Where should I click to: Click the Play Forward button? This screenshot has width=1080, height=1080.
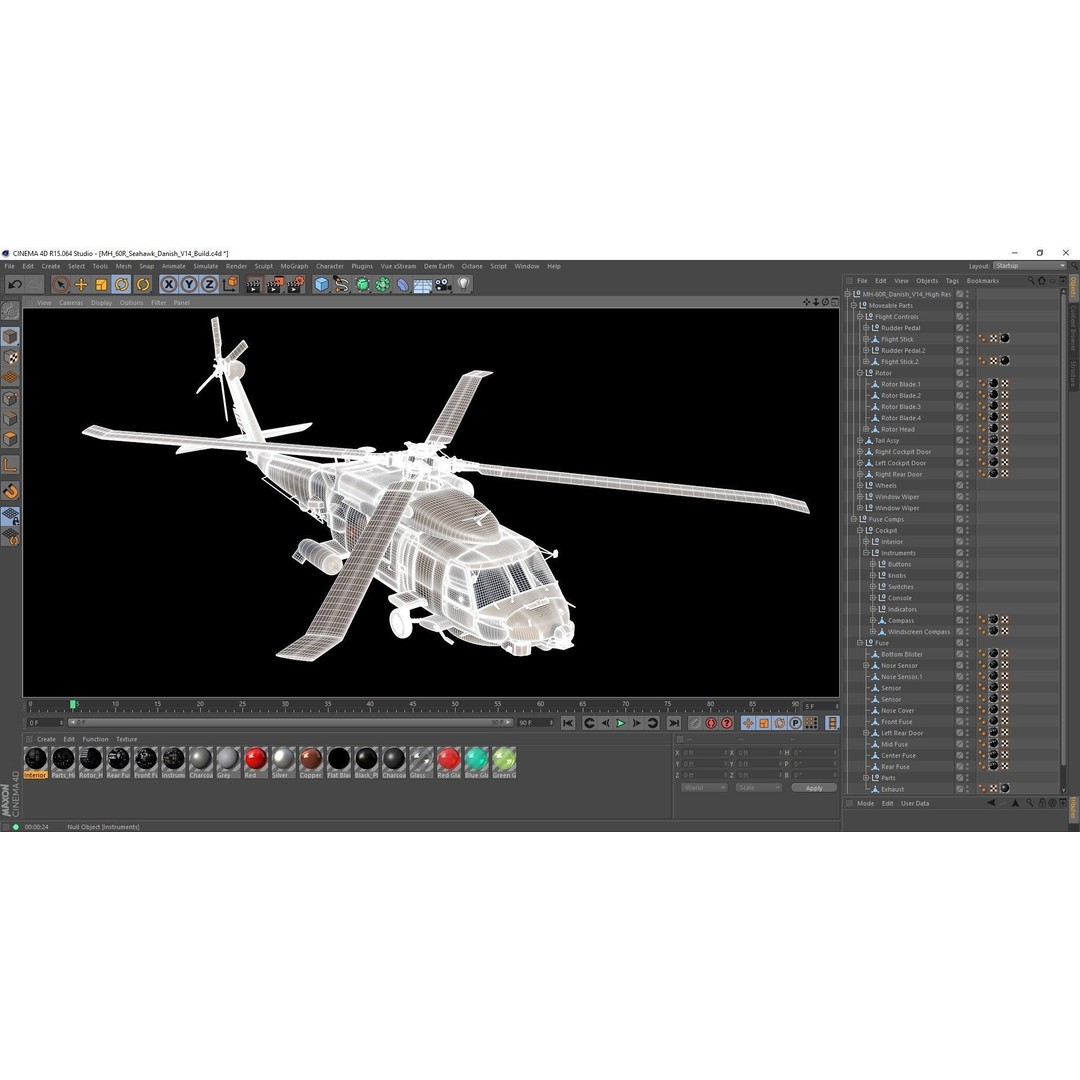tap(621, 723)
